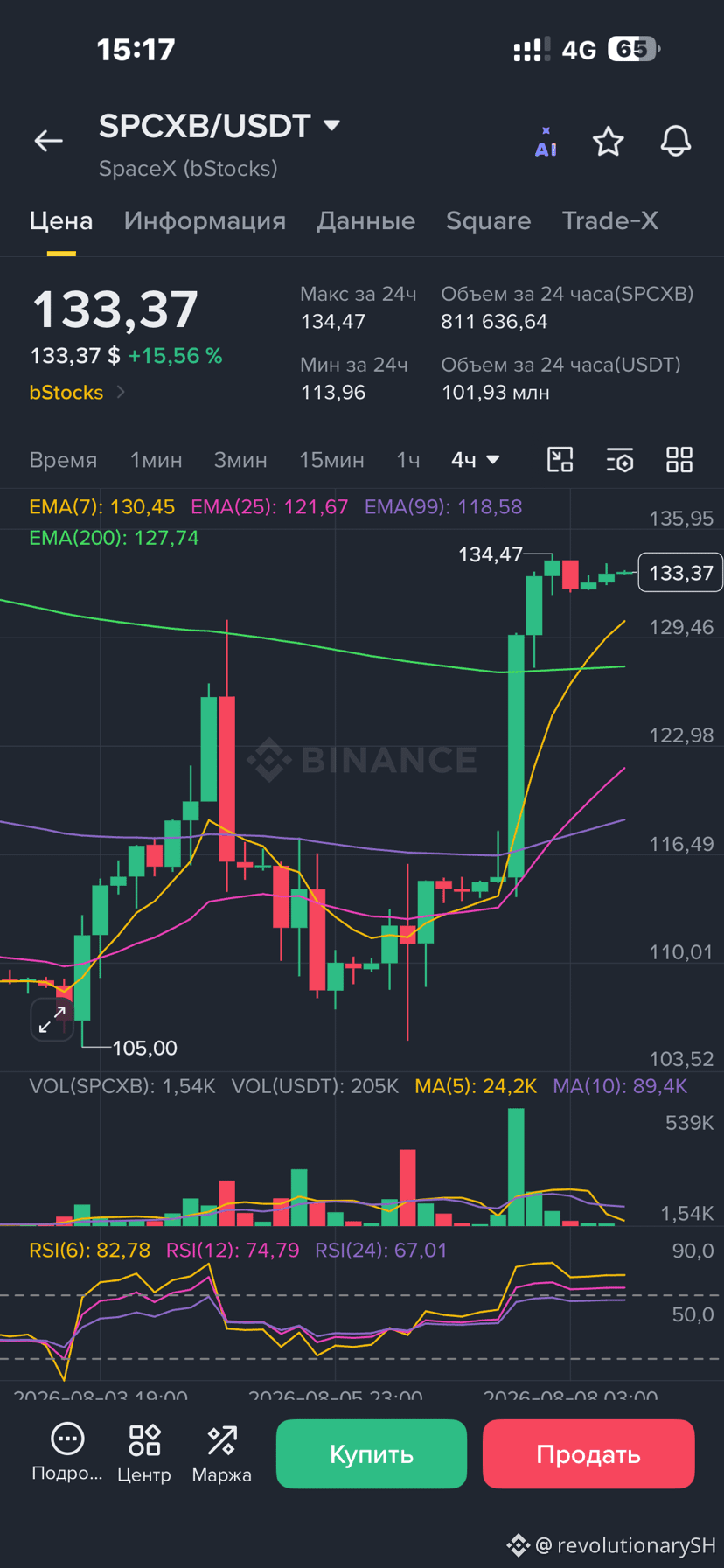Expand chart to fullscreen
This screenshot has width=724, height=1568.
pos(52,1019)
